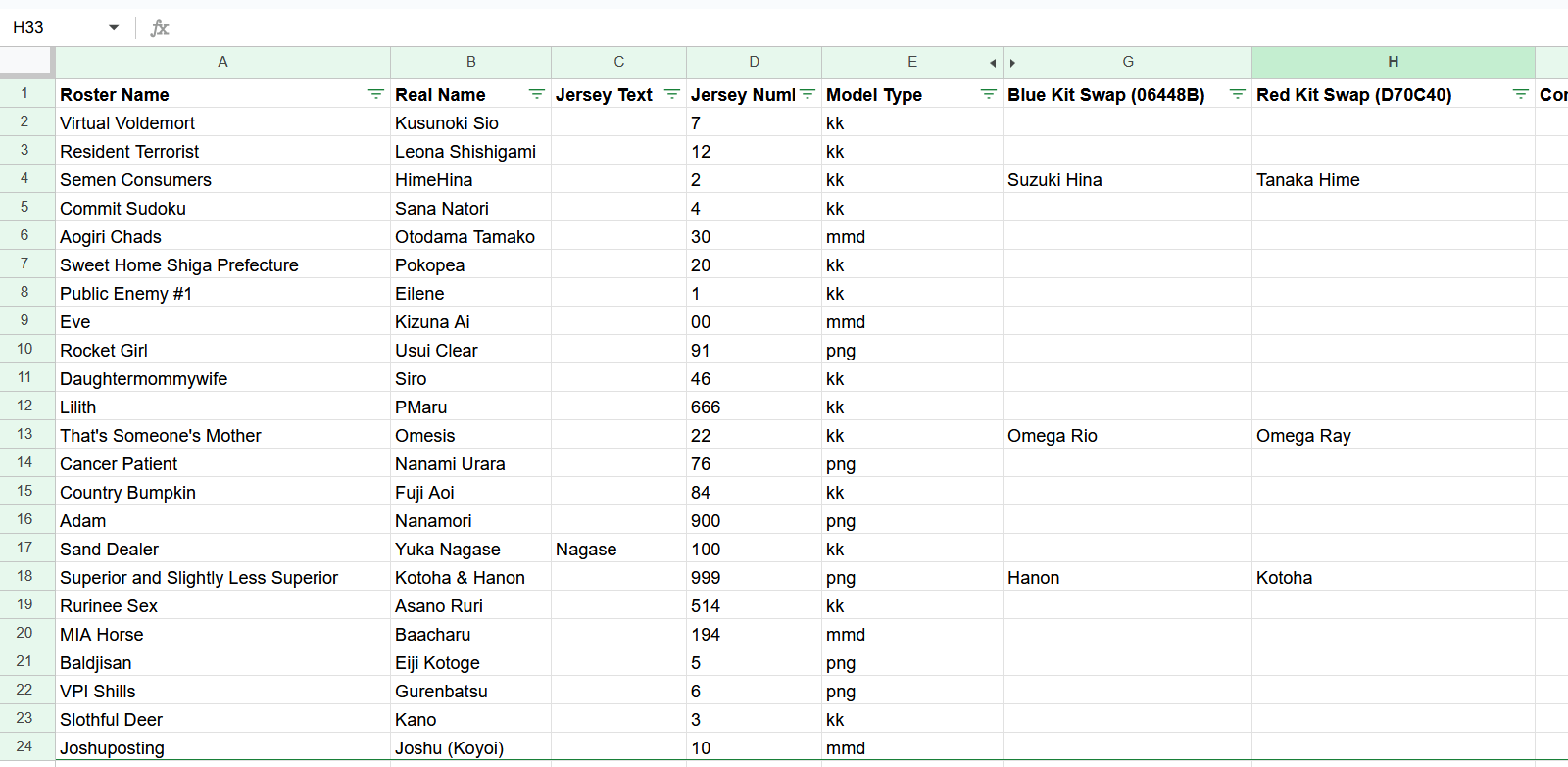Open the Jersey Number column filter
This screenshot has height=767, width=1568.
click(x=807, y=94)
